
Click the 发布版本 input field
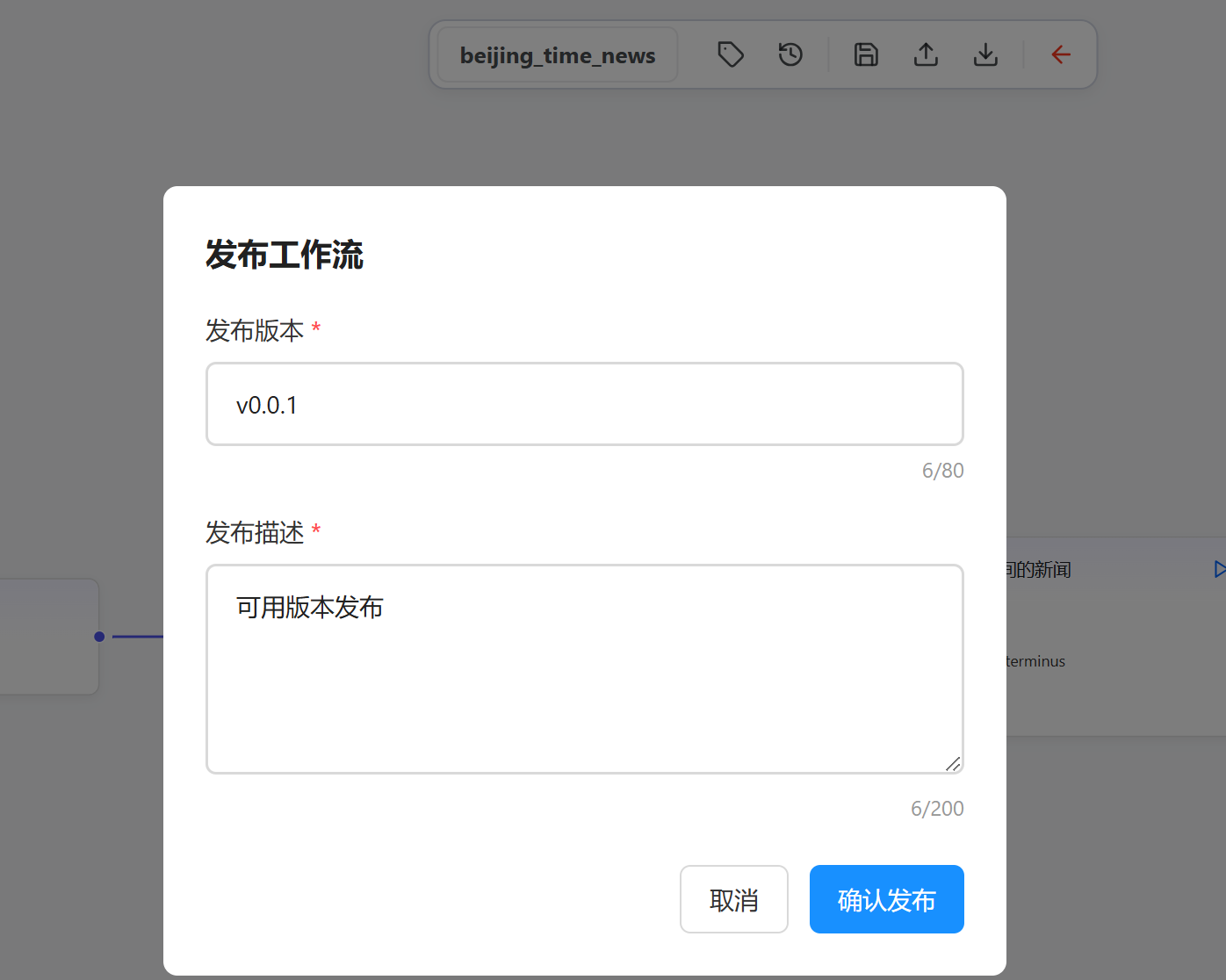pyautogui.click(x=585, y=404)
